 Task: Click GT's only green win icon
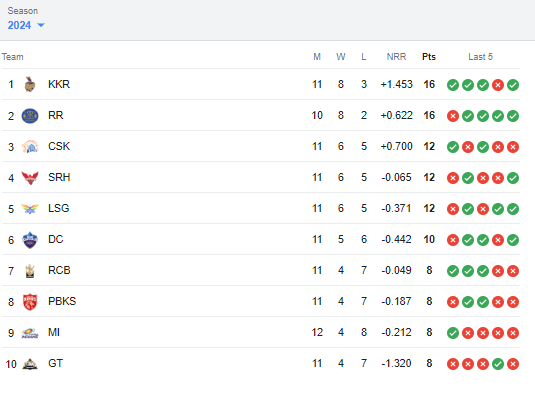(498, 364)
